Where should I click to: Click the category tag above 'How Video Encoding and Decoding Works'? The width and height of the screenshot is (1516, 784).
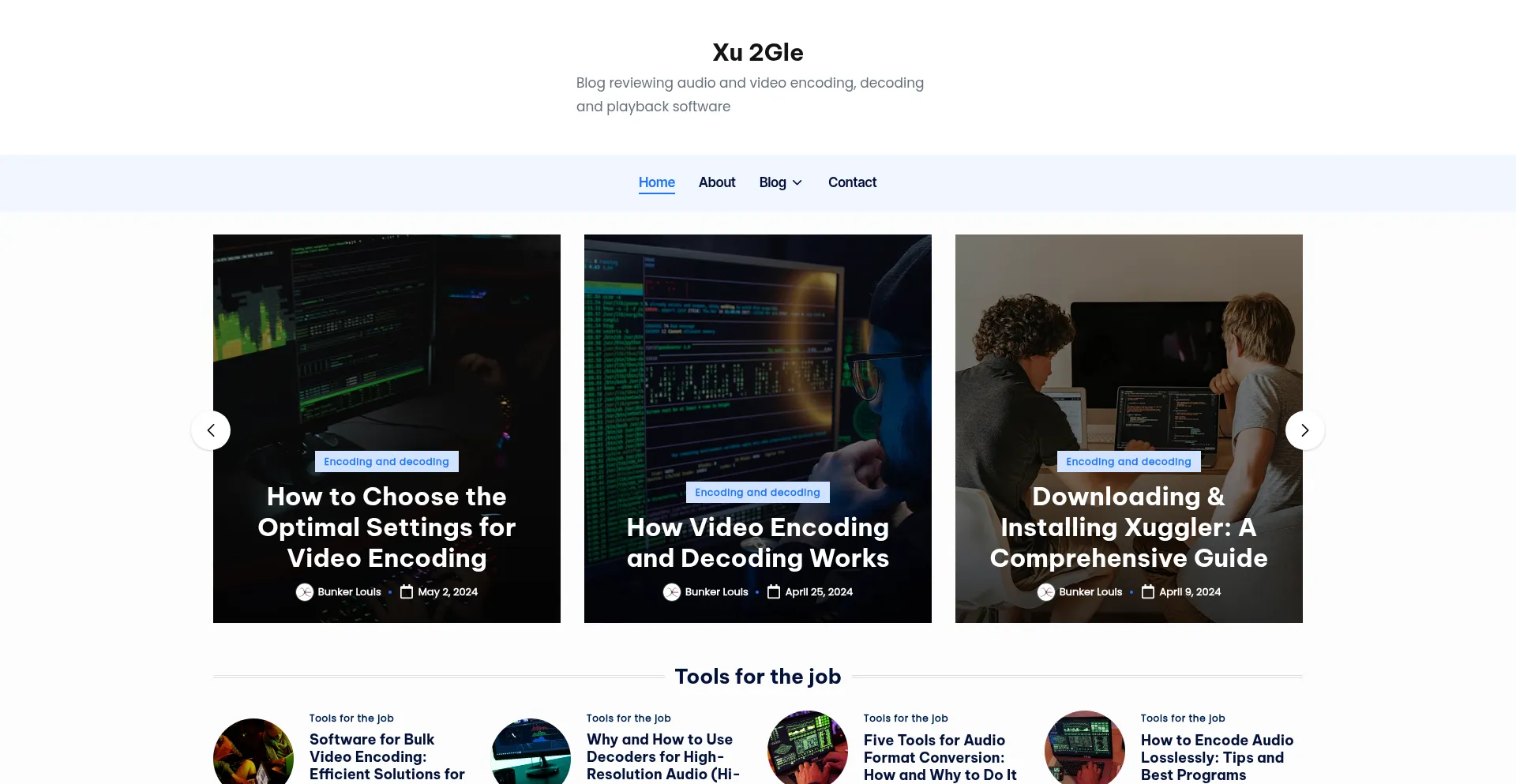coord(757,492)
